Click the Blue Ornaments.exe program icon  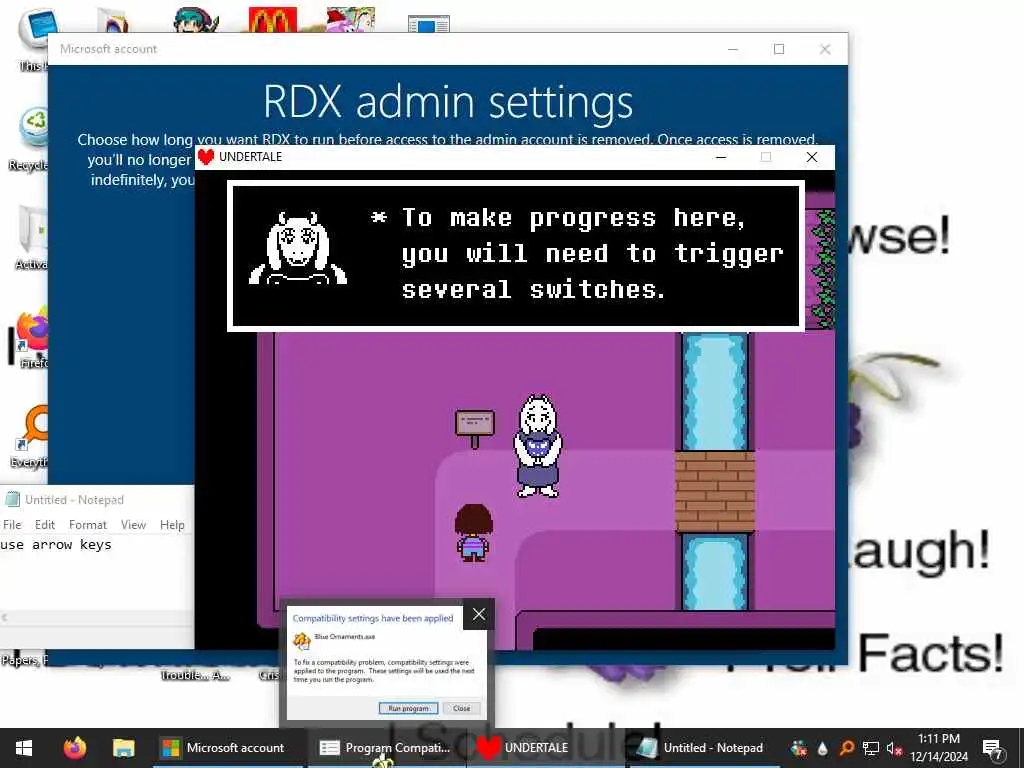[x=302, y=641]
